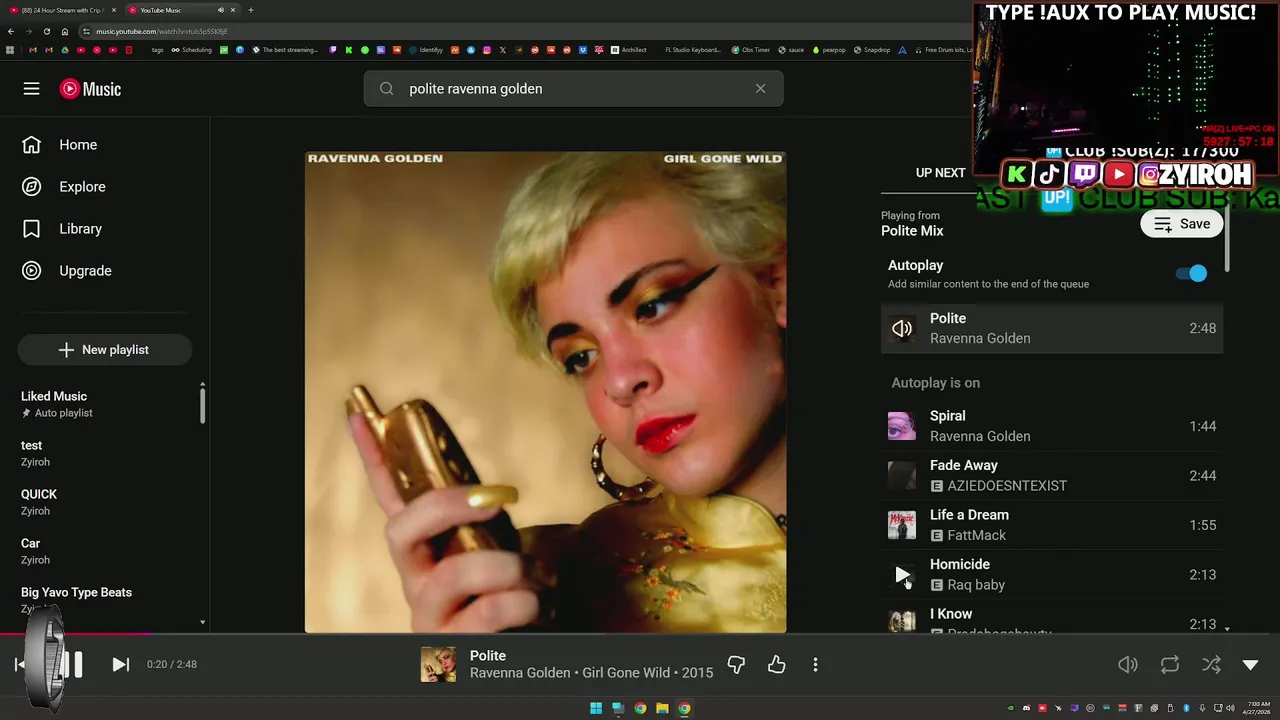
Task: Open Big Yavo Type Beats playlist
Action: pos(104,600)
